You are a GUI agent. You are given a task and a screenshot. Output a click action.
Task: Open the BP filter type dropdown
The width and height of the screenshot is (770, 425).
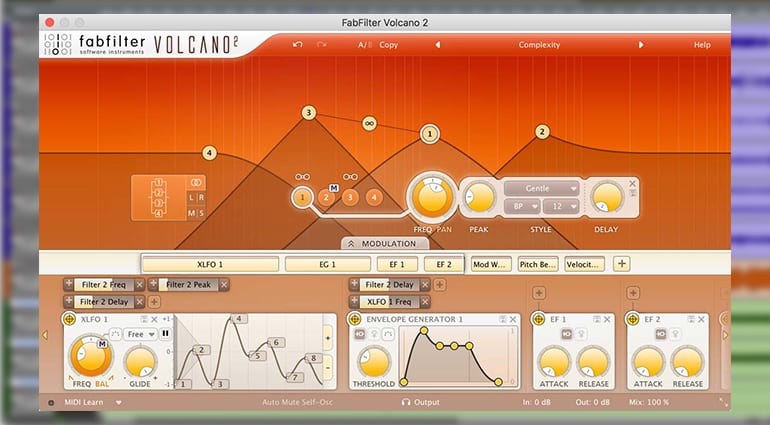522,206
